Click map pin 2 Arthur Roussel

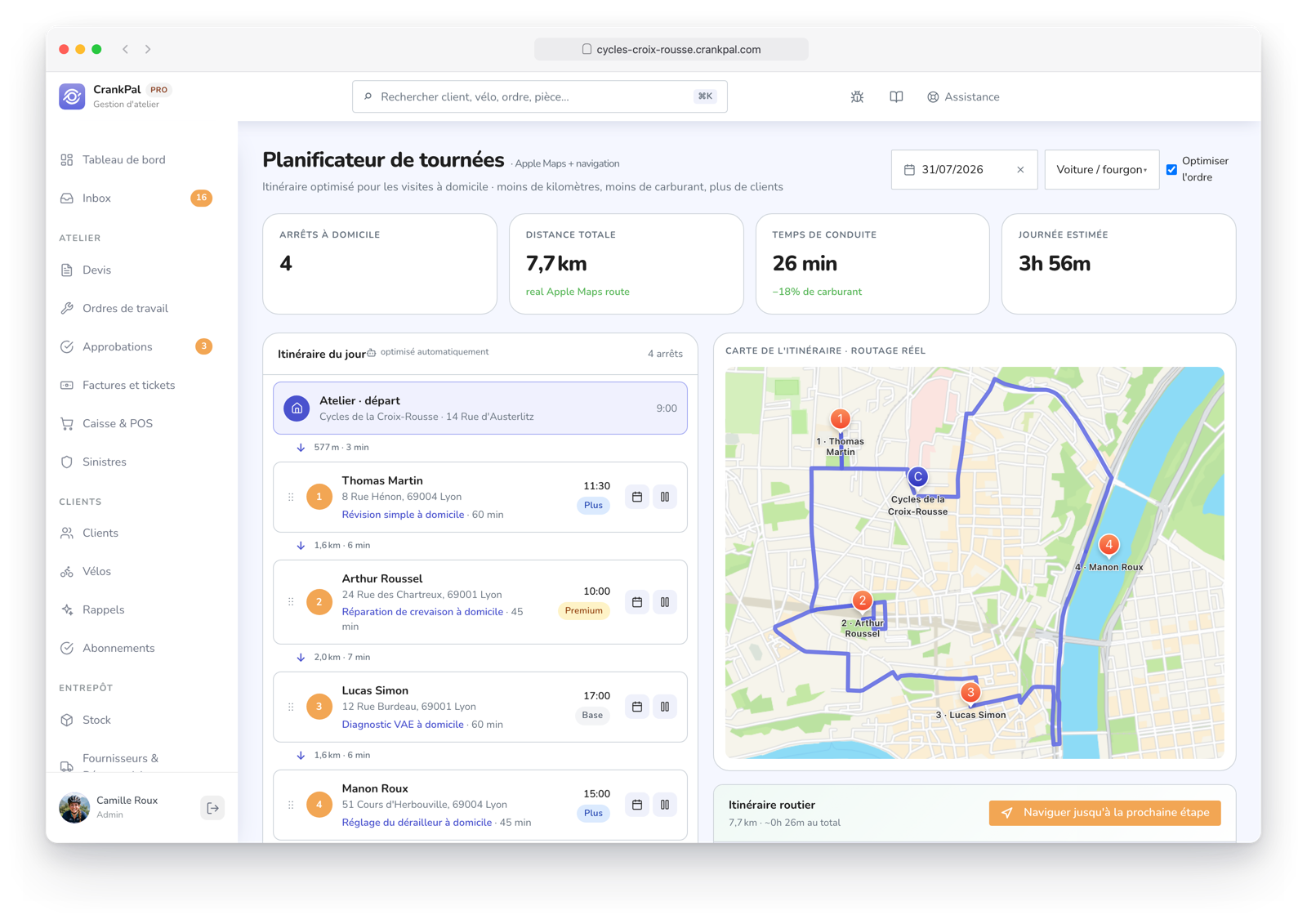[862, 601]
